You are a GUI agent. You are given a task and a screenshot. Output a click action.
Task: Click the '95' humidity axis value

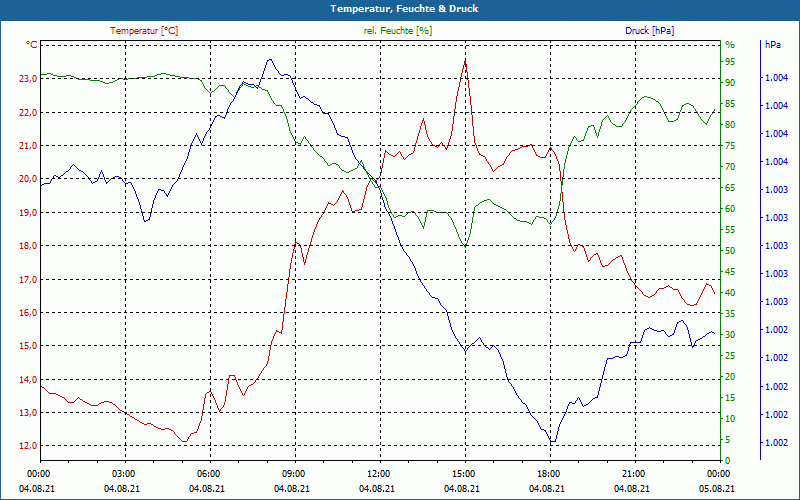pos(730,62)
